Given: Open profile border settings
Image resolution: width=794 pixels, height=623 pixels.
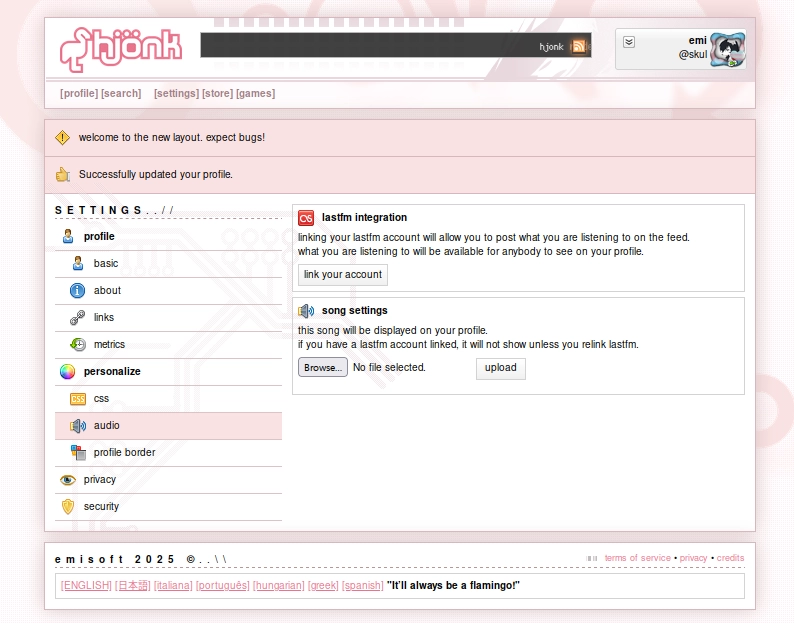Looking at the screenshot, I should point(168,453).
